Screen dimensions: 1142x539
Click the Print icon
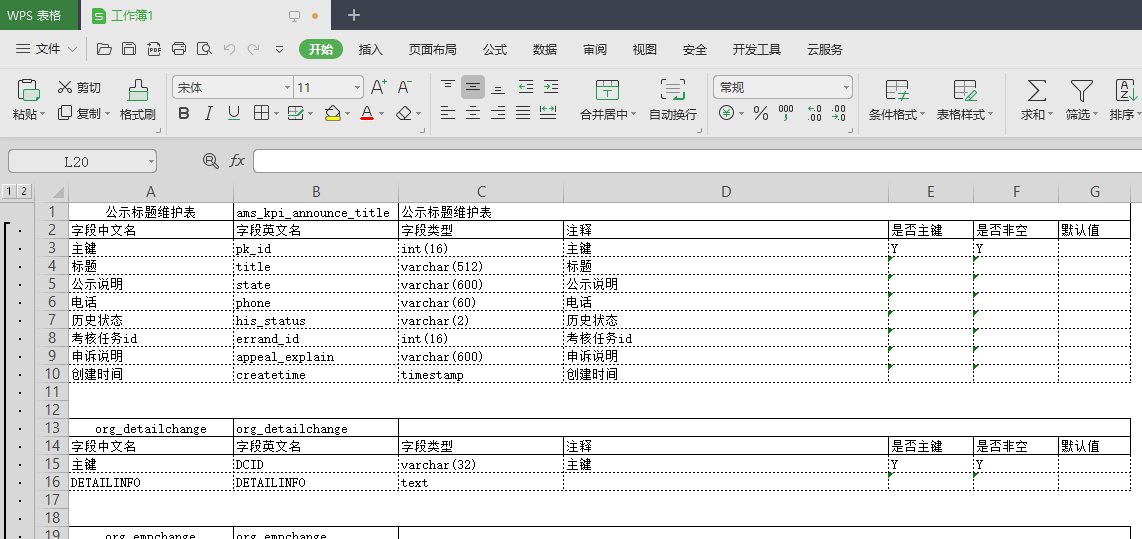pyautogui.click(x=179, y=50)
